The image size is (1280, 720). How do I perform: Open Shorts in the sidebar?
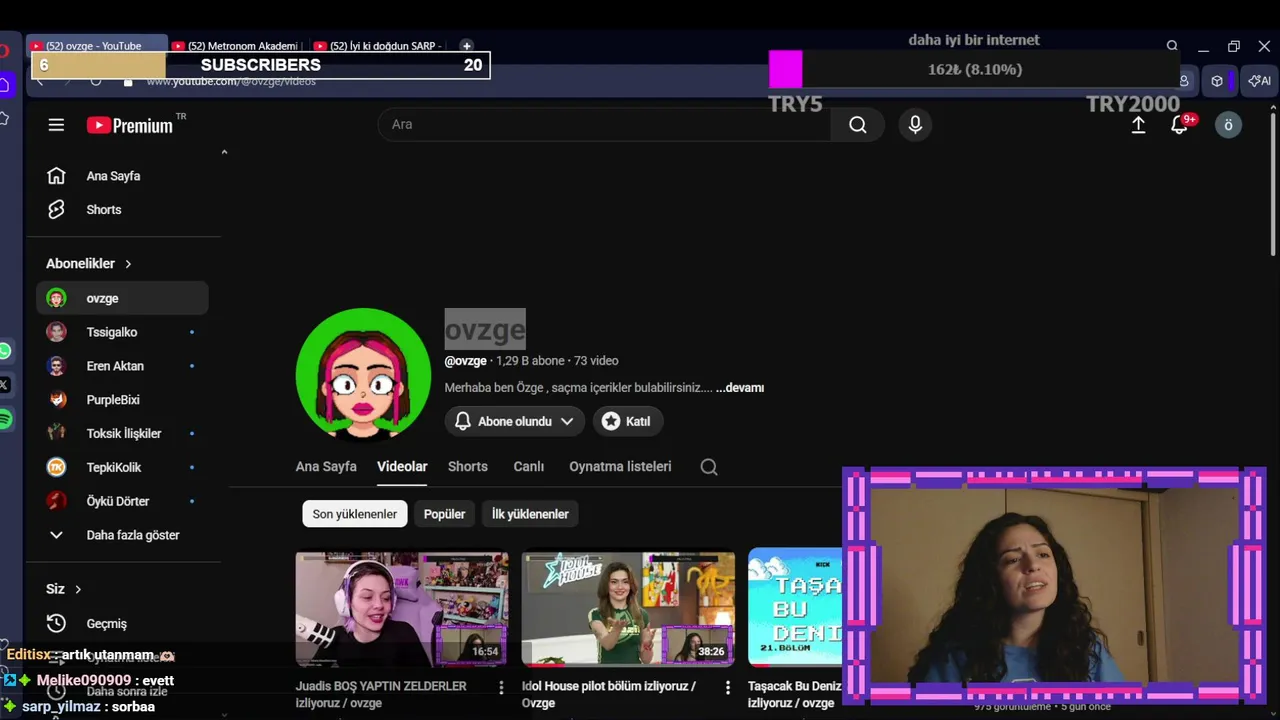[x=122, y=210]
